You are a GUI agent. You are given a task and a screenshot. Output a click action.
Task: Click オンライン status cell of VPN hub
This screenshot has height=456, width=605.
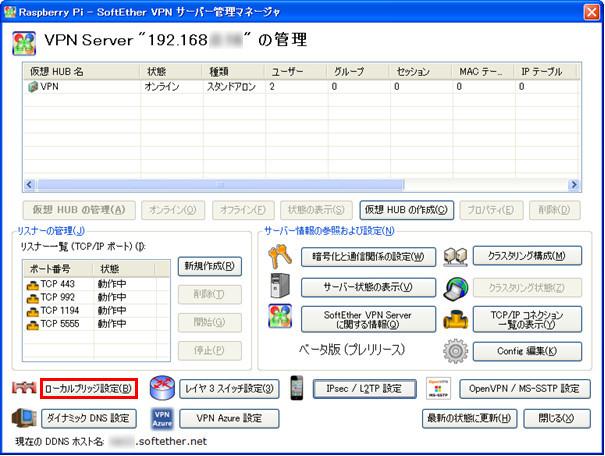pyautogui.click(x=162, y=86)
